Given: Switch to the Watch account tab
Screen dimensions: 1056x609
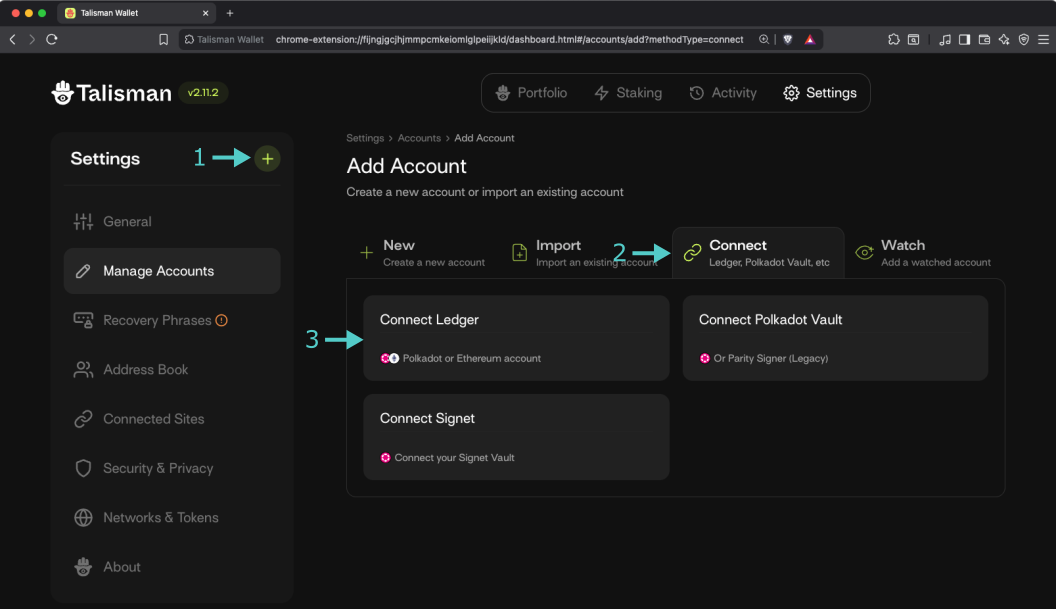Looking at the screenshot, I should [924, 253].
